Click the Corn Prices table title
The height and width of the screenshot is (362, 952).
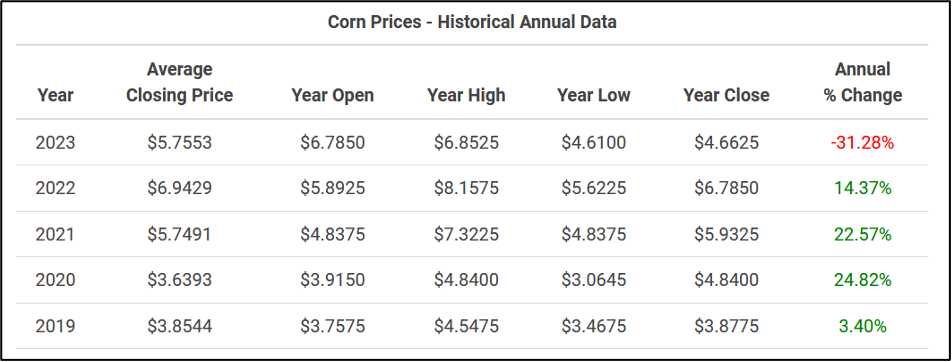(x=472, y=22)
